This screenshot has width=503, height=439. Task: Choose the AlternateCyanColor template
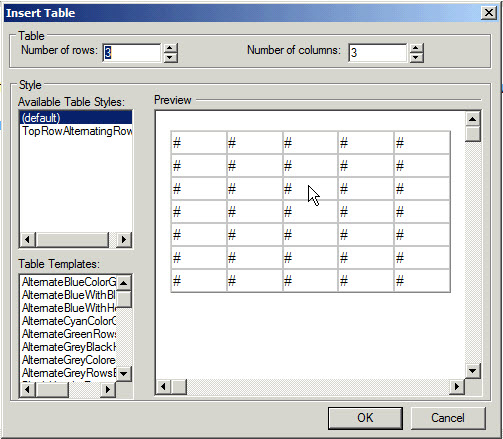click(x=68, y=321)
